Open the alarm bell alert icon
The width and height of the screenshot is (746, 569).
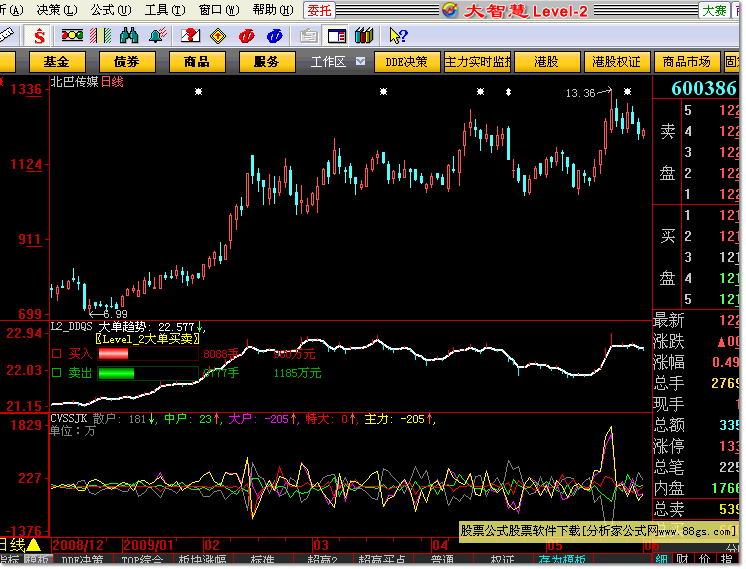157,35
